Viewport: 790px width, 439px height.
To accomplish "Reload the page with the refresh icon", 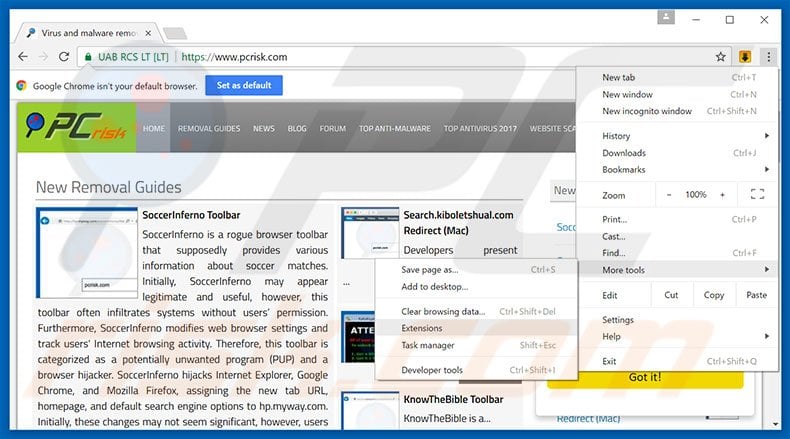I will coord(64,56).
